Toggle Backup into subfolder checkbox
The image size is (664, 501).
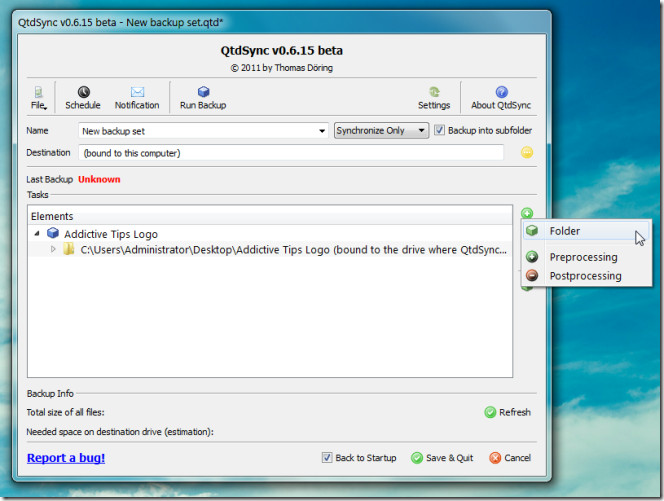[439, 130]
